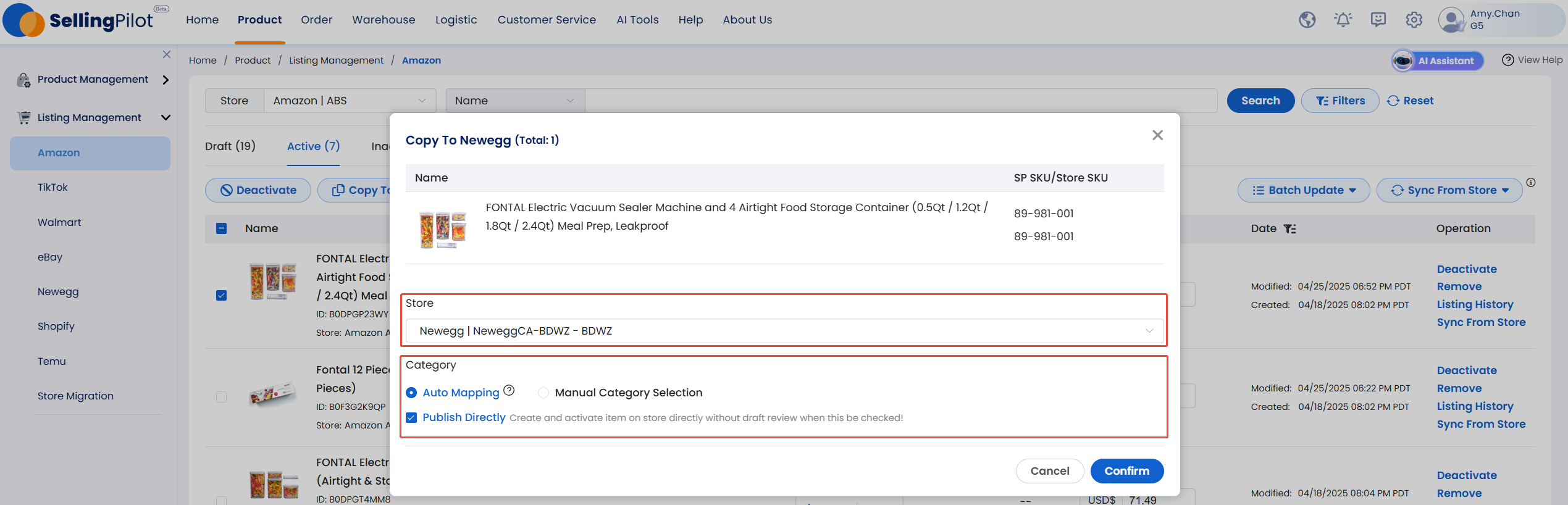Image resolution: width=1568 pixels, height=505 pixels.
Task: Open the About Us menu
Action: pos(747,20)
